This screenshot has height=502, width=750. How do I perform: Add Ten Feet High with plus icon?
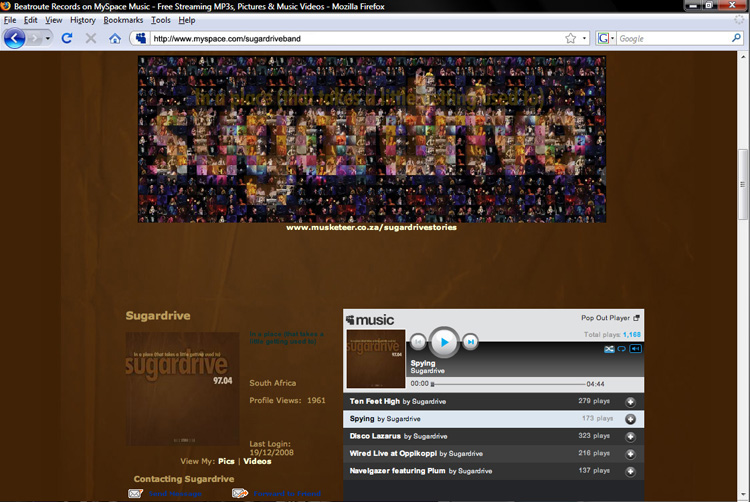(630, 402)
